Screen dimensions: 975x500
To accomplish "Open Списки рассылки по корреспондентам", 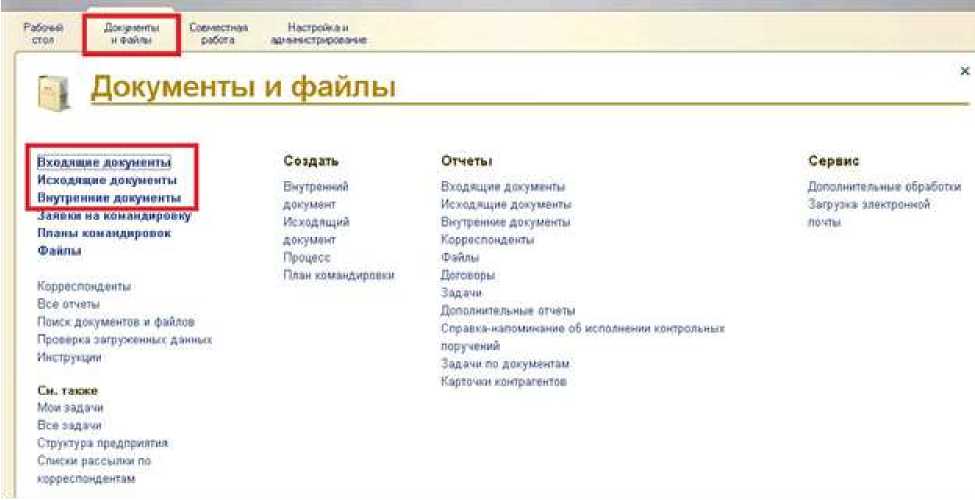I will [x=94, y=470].
